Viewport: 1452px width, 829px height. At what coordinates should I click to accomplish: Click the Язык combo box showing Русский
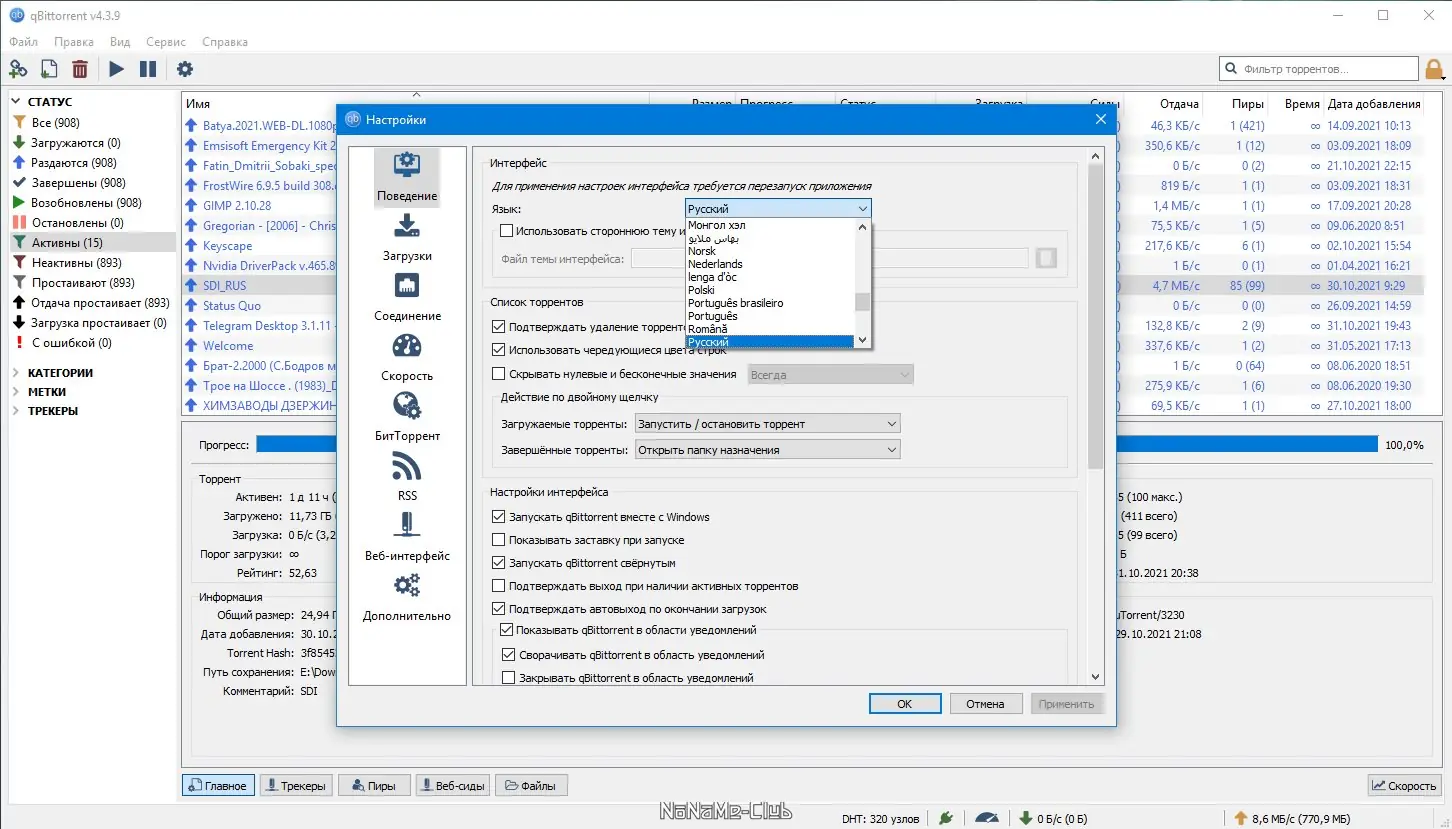click(778, 209)
